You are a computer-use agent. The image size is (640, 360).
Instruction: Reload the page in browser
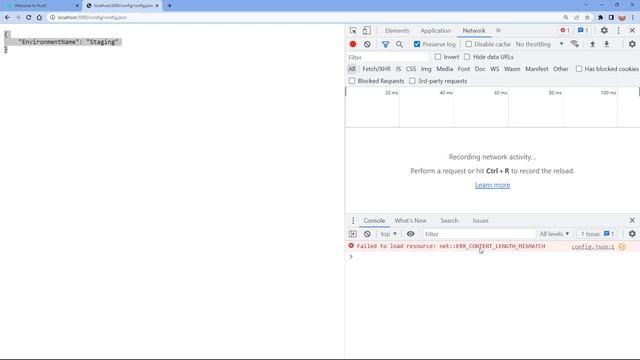pyautogui.click(x=29, y=18)
